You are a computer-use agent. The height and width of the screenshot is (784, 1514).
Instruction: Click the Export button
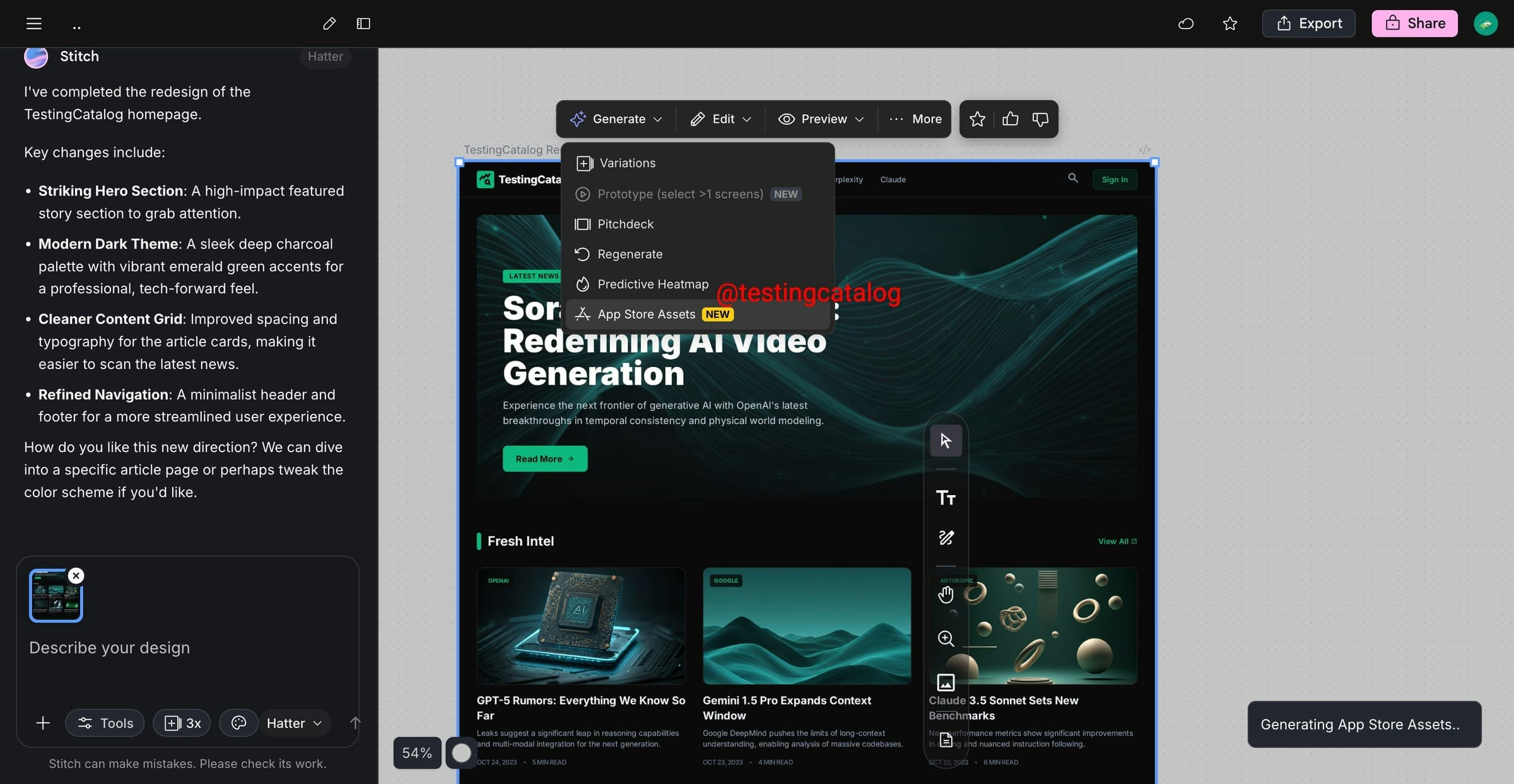1308,23
